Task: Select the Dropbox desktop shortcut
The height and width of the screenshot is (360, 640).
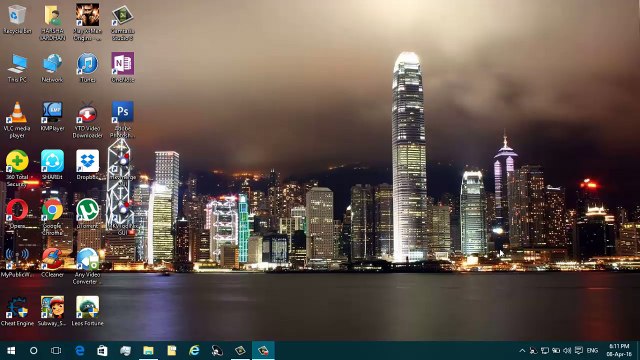Action: coord(87,165)
